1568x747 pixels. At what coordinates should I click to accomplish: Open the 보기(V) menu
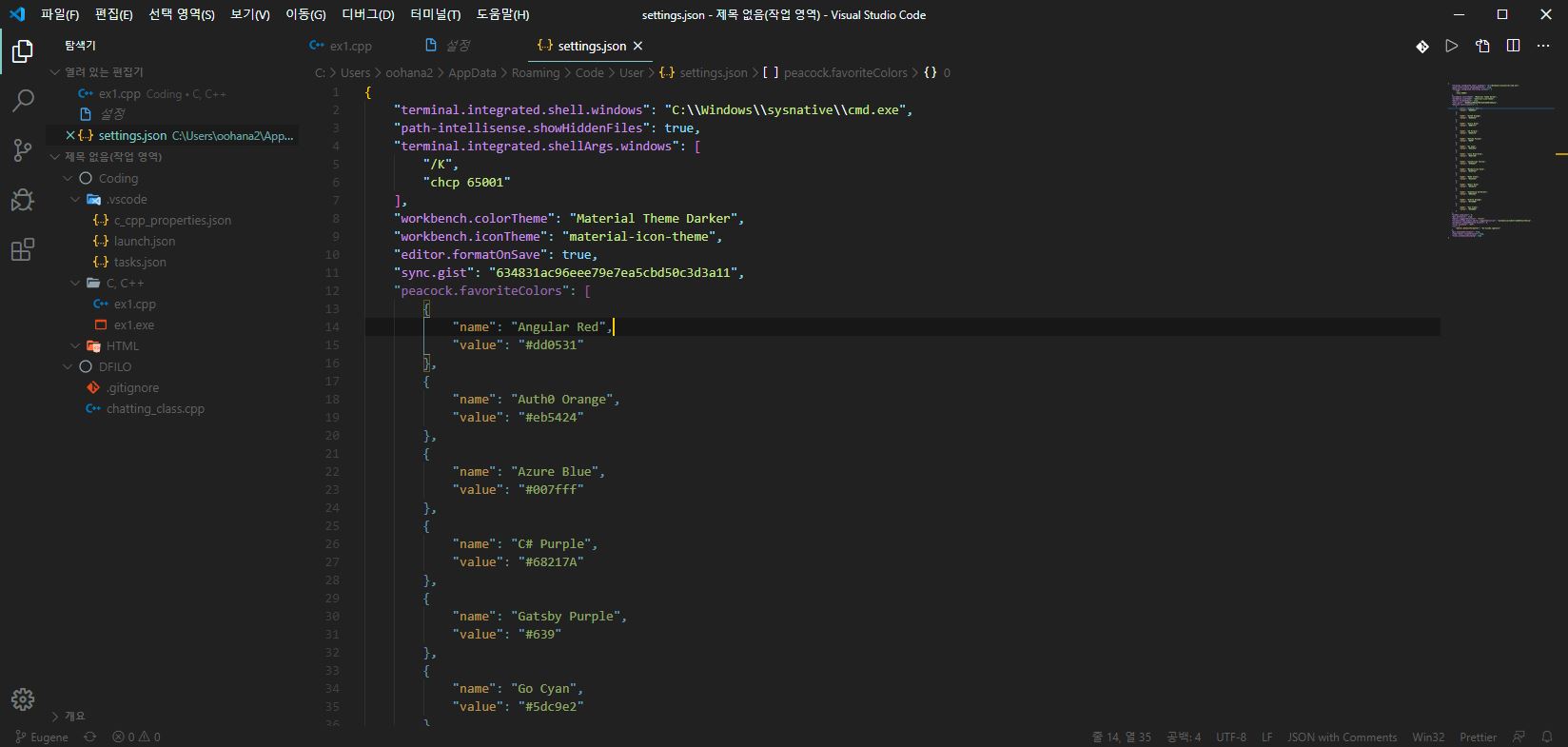[x=250, y=14]
